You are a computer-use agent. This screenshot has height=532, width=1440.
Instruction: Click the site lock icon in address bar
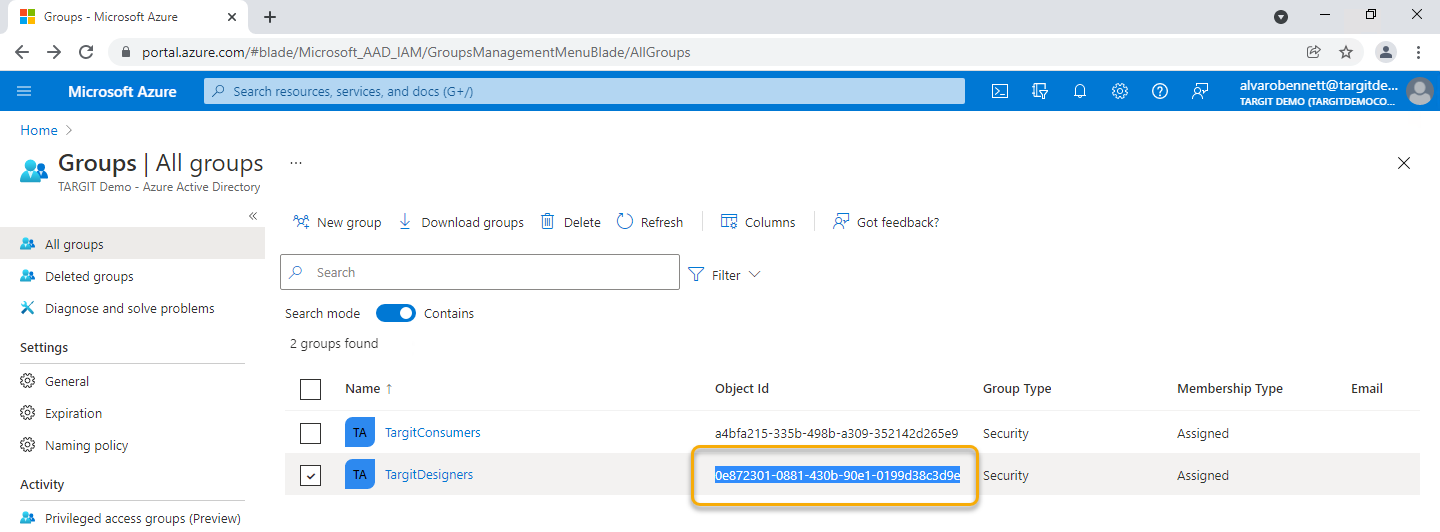click(x=126, y=52)
